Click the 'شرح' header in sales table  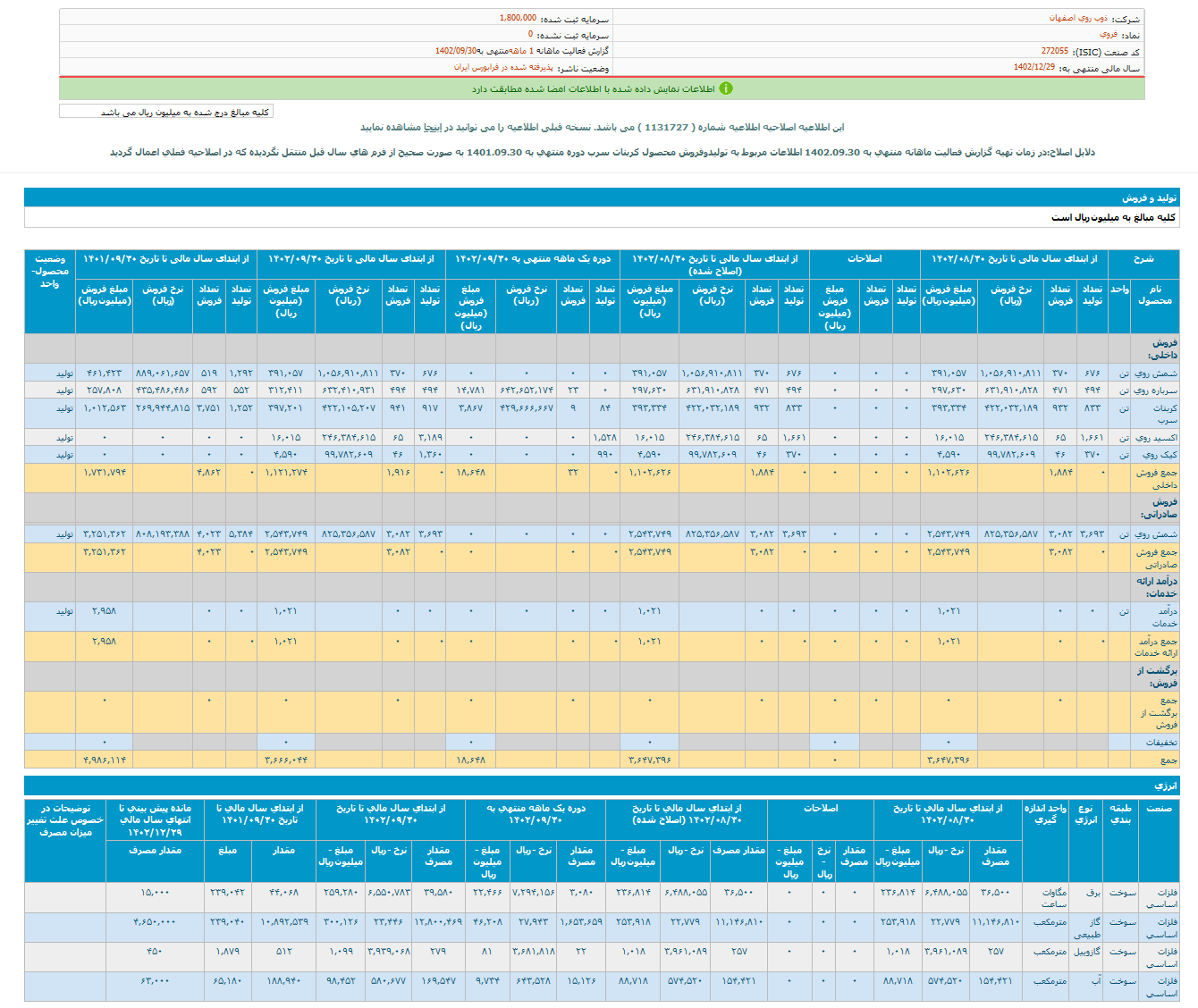pyautogui.click(x=1143, y=258)
